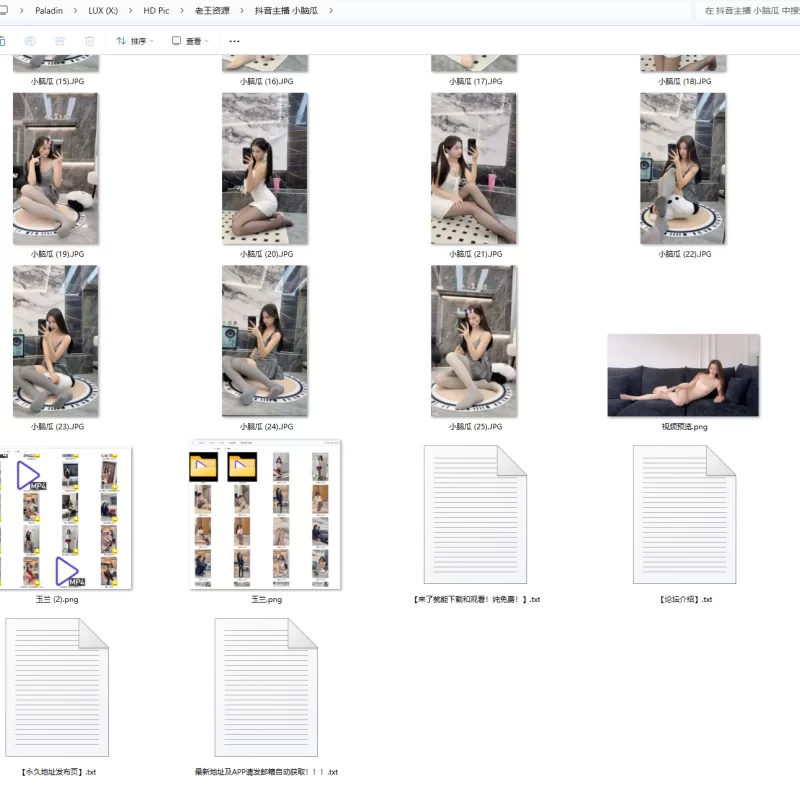This screenshot has width=800, height=790.
Task: Select the Rename icon in the toolbar
Action: point(30,41)
